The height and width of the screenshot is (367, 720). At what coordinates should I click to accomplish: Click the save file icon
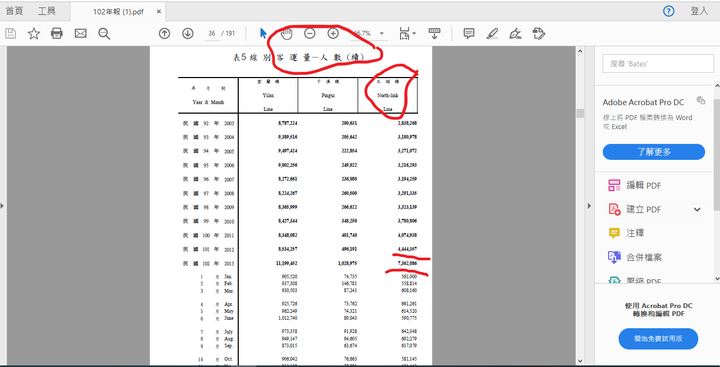pos(11,34)
